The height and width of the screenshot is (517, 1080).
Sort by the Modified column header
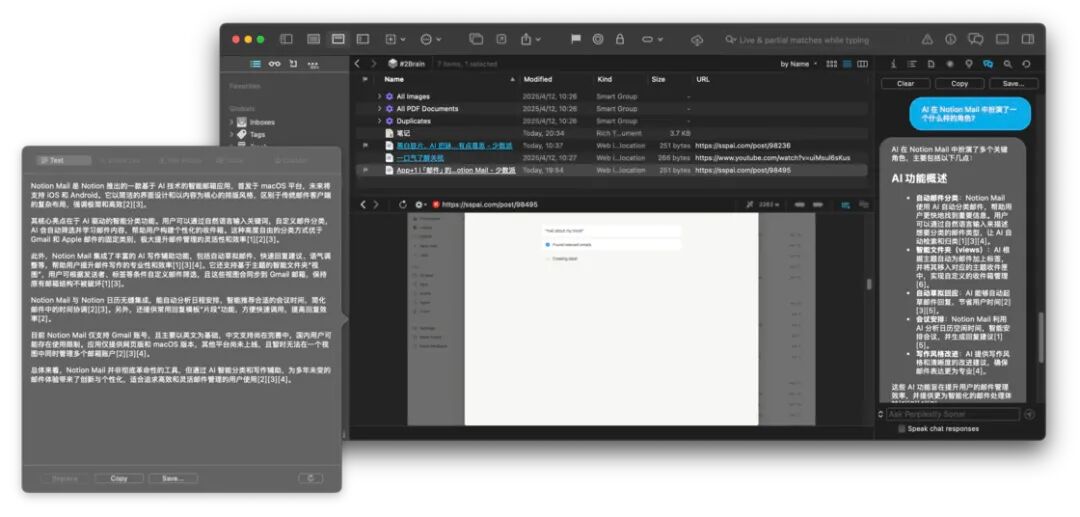[538, 79]
